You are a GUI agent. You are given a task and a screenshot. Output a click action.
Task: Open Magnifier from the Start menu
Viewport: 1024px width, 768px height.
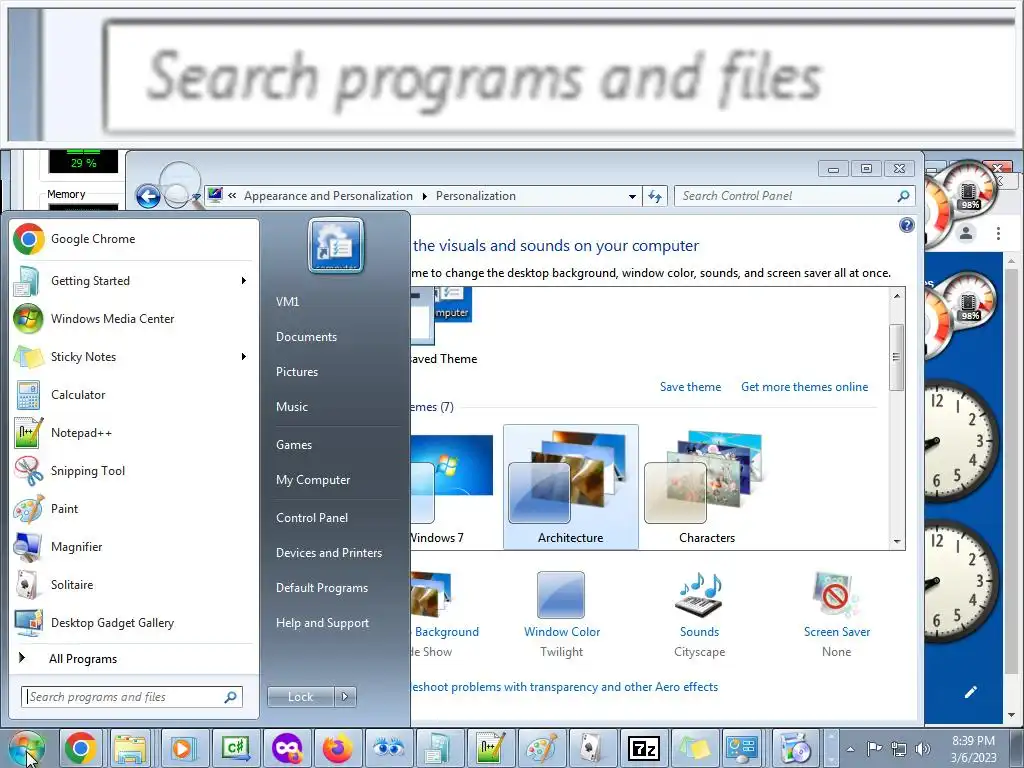click(134, 547)
